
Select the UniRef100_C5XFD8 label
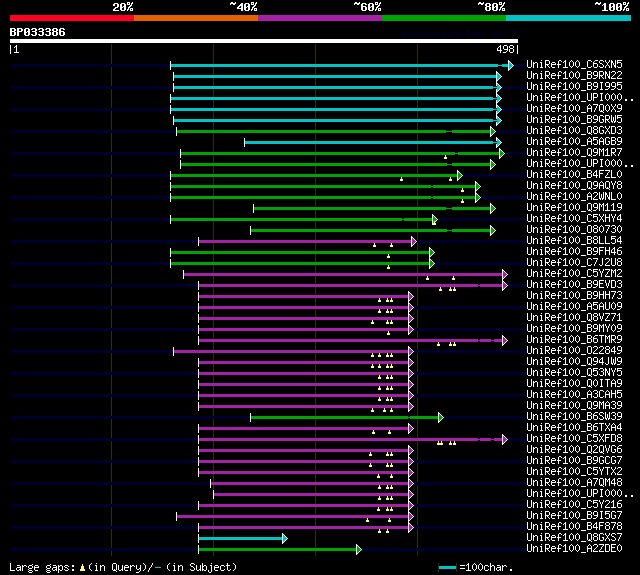574,439
